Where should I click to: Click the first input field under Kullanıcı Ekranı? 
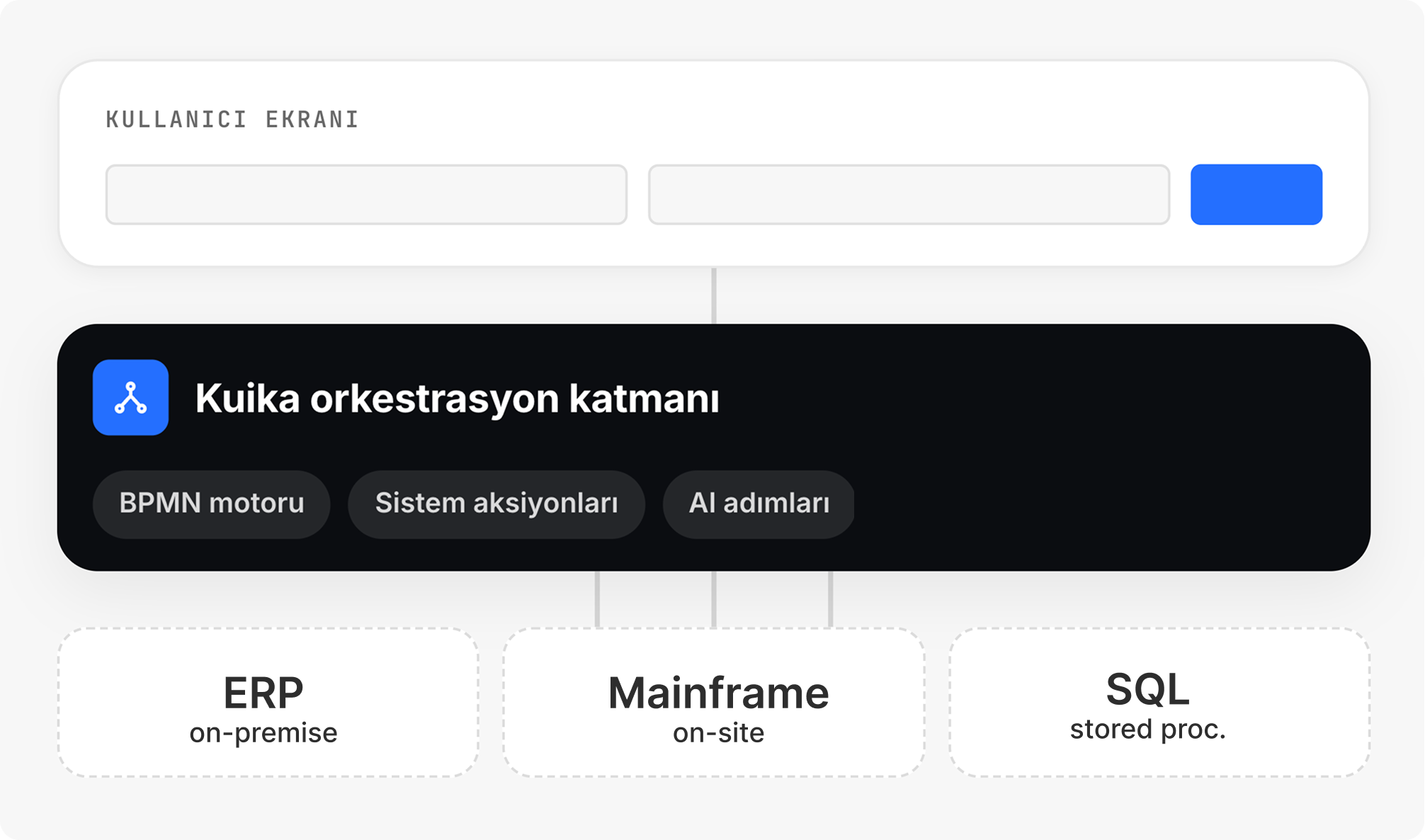[366, 195]
